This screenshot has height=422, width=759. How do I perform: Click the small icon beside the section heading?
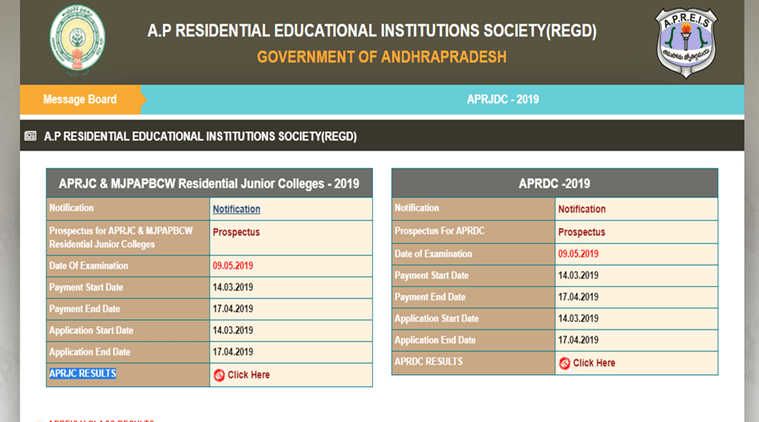click(30, 136)
